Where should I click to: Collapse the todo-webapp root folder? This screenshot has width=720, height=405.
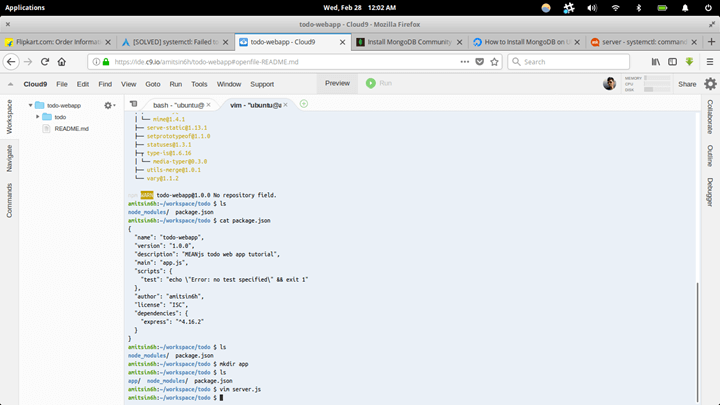31,105
